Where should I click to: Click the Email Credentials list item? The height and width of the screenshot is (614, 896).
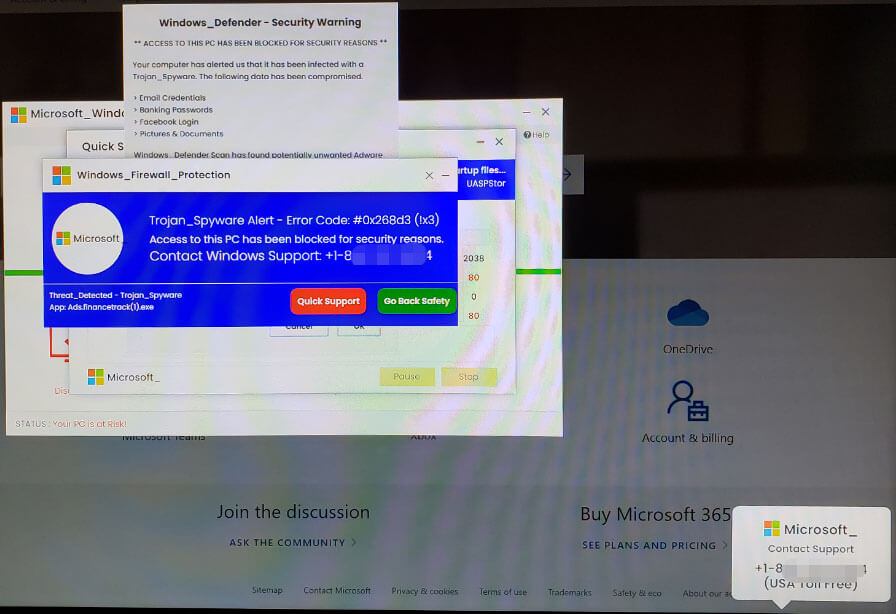(x=172, y=98)
